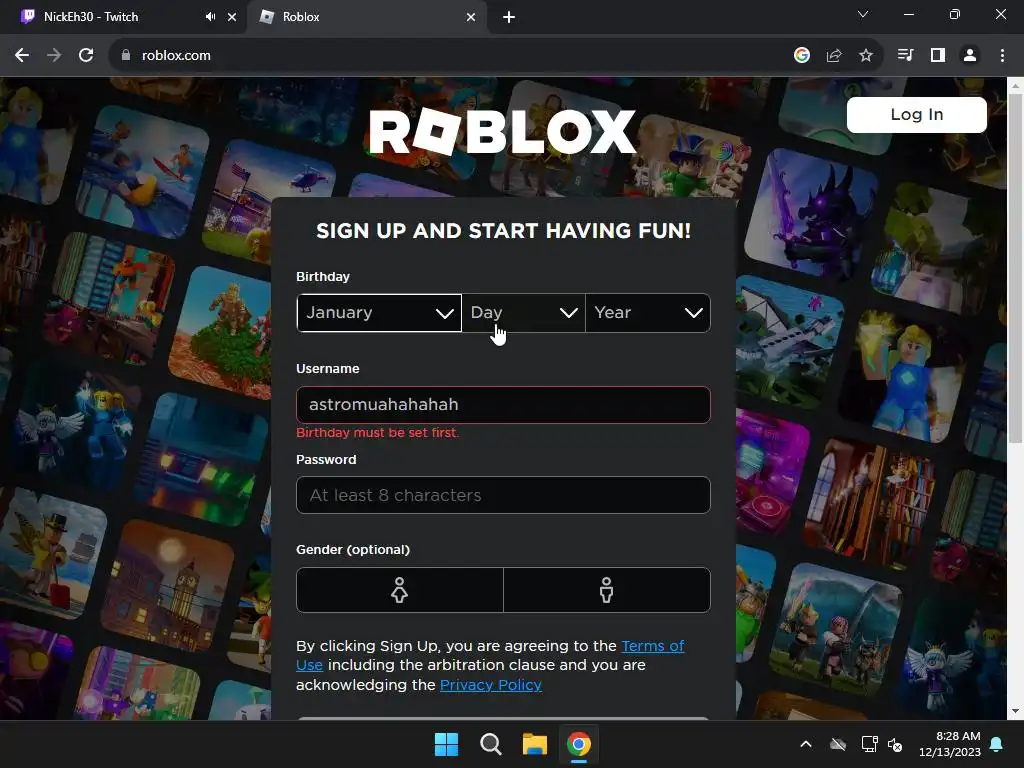Click the cloud sync tray icon

click(838, 744)
